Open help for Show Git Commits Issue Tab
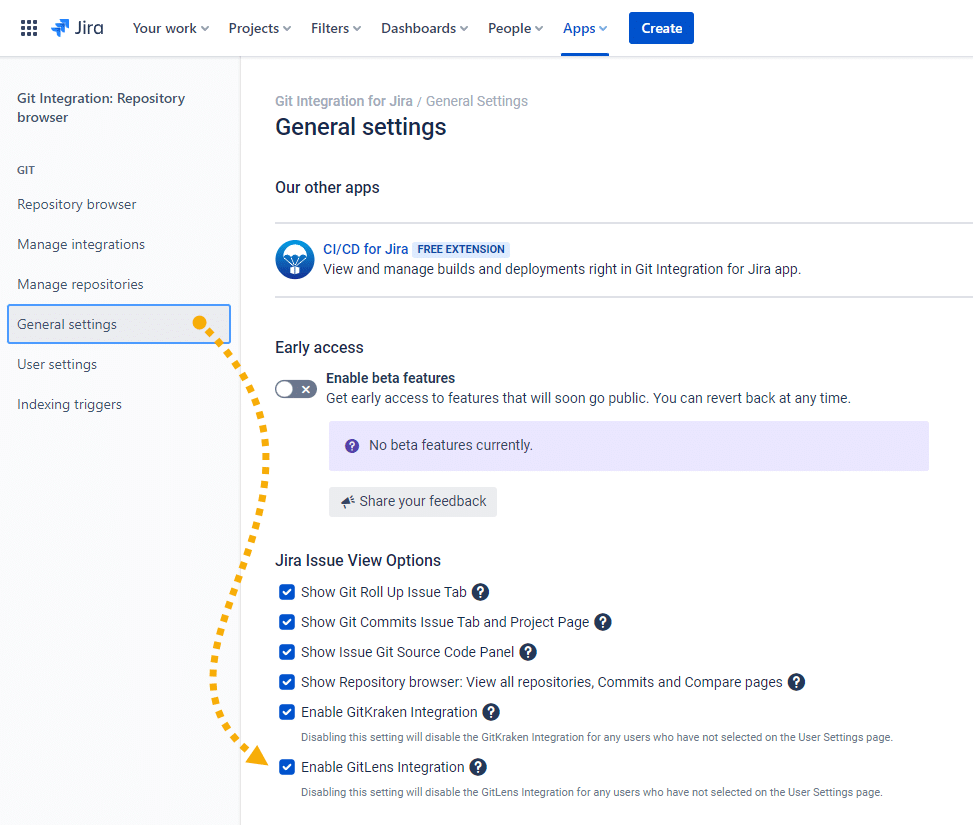 pos(603,622)
